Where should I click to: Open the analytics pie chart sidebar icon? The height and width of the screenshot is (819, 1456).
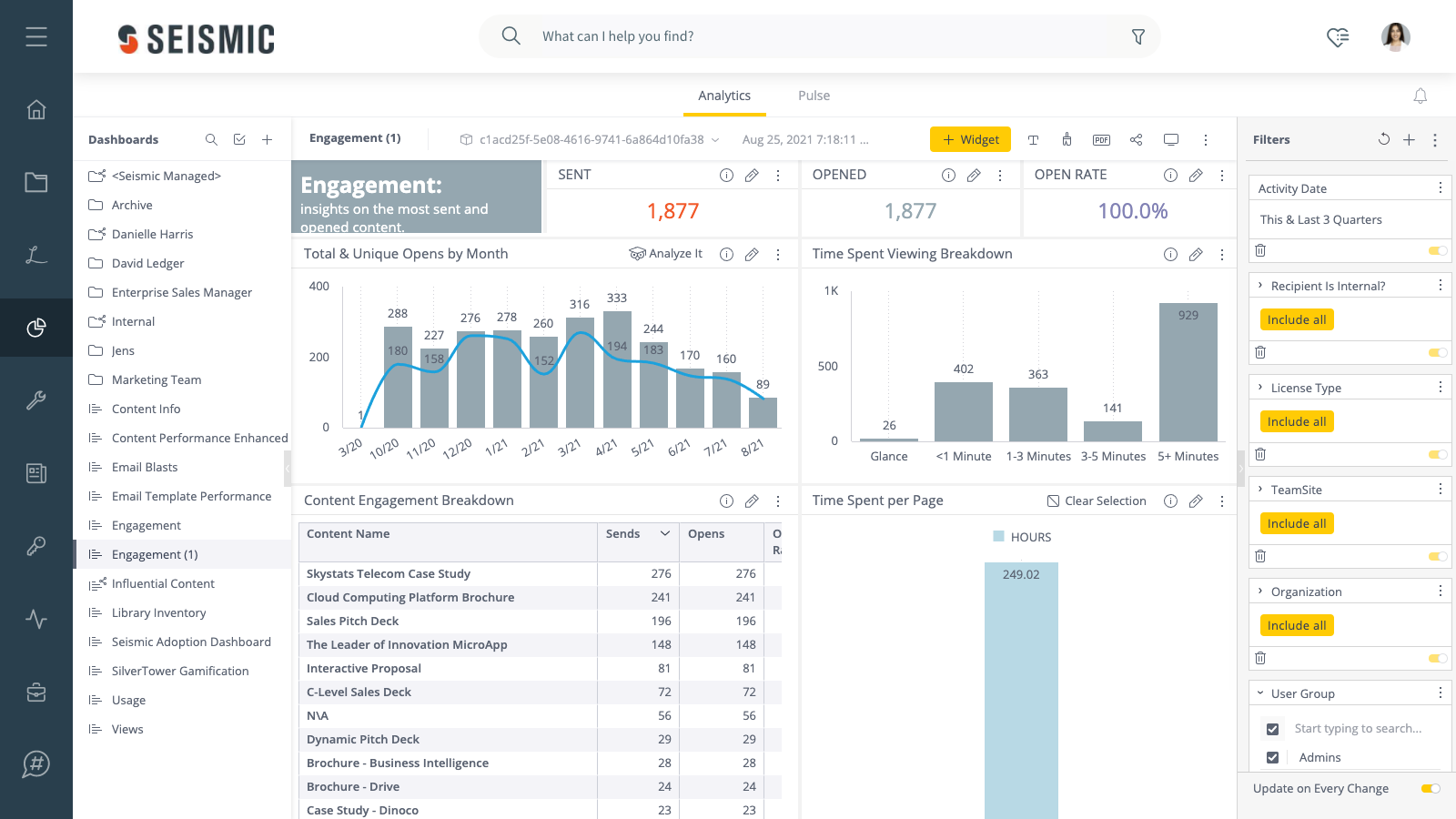36,328
